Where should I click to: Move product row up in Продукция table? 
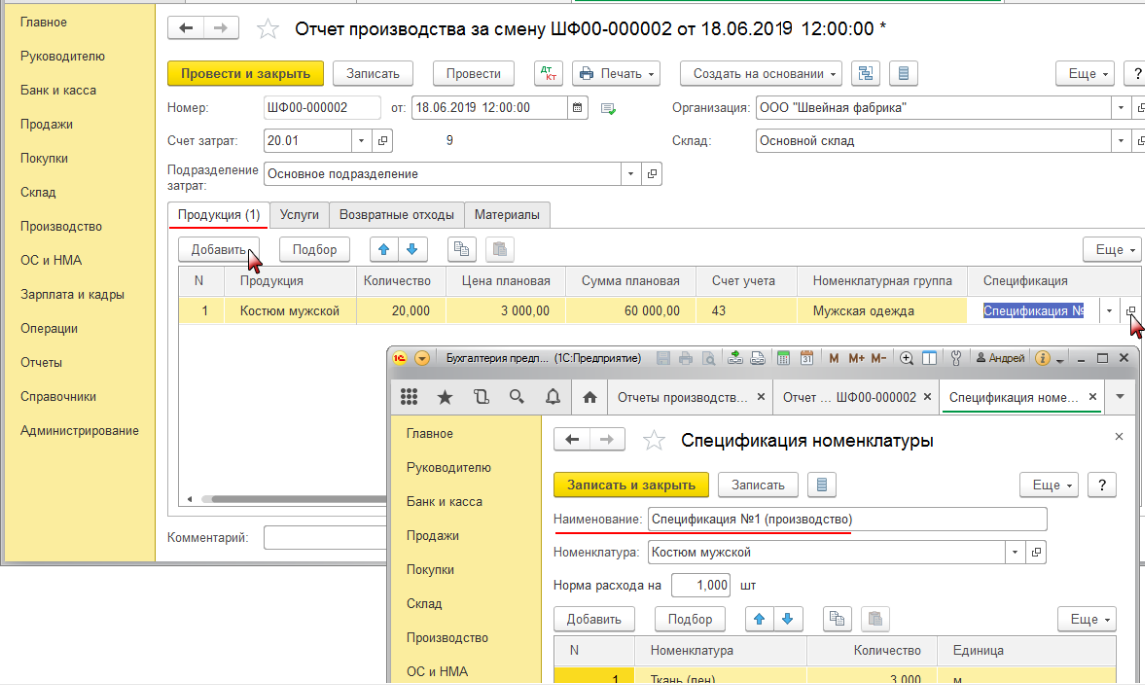[383, 250]
